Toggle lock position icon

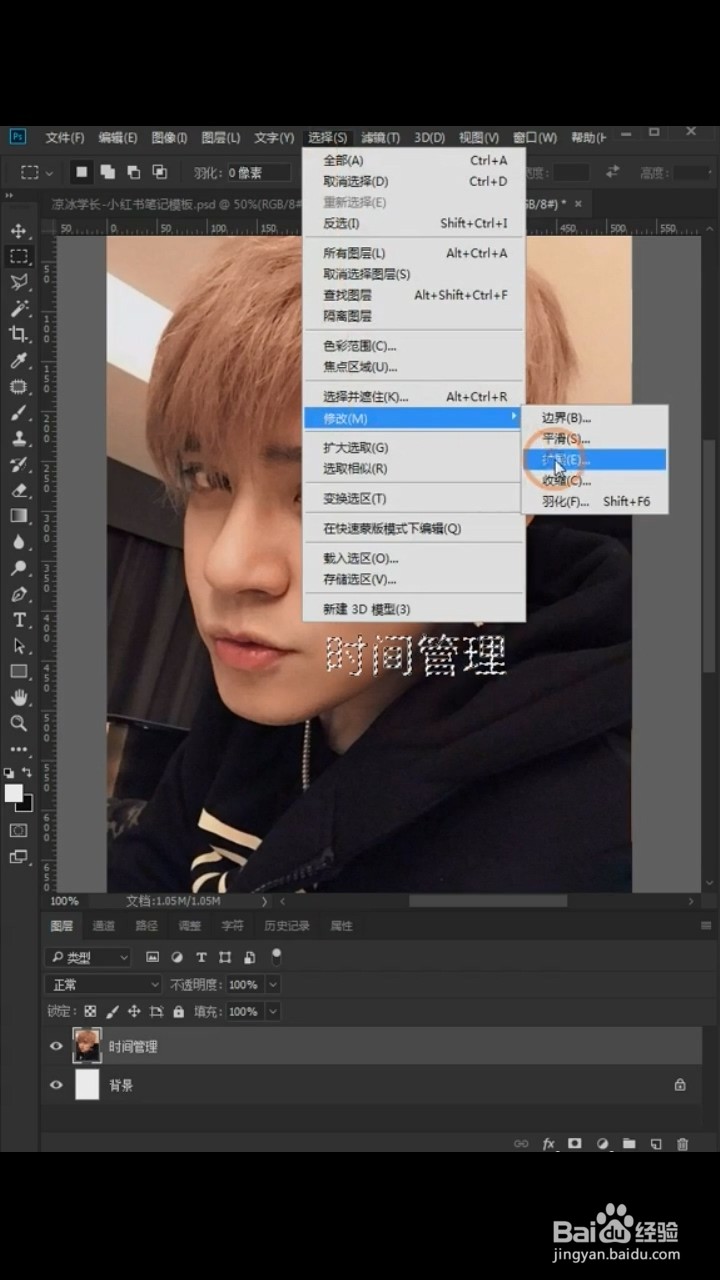click(134, 1012)
